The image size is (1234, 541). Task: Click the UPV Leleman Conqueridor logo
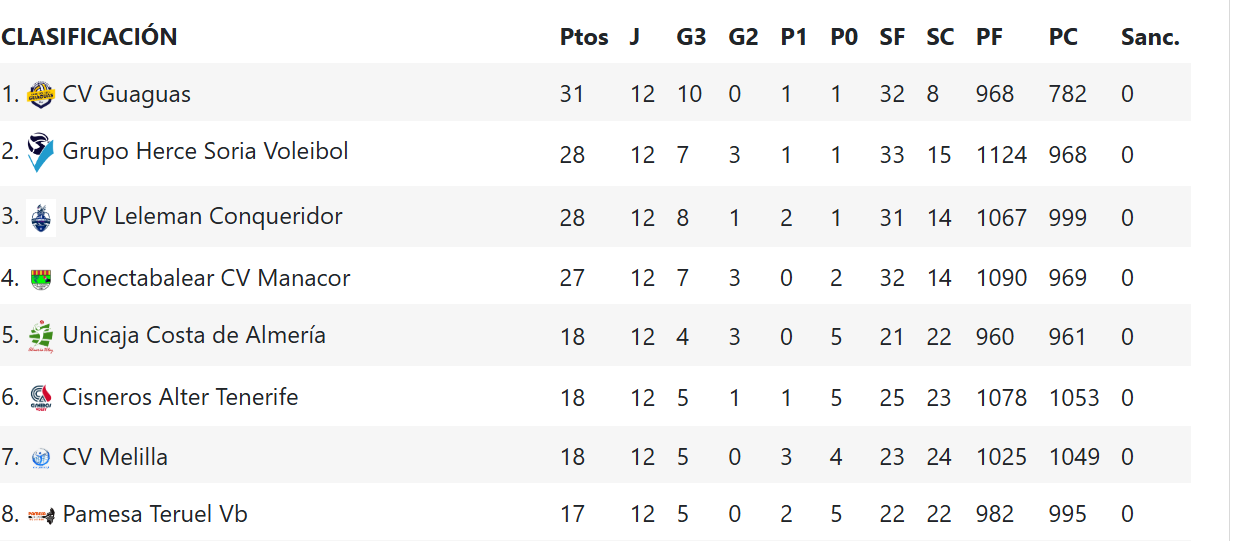coord(40,217)
